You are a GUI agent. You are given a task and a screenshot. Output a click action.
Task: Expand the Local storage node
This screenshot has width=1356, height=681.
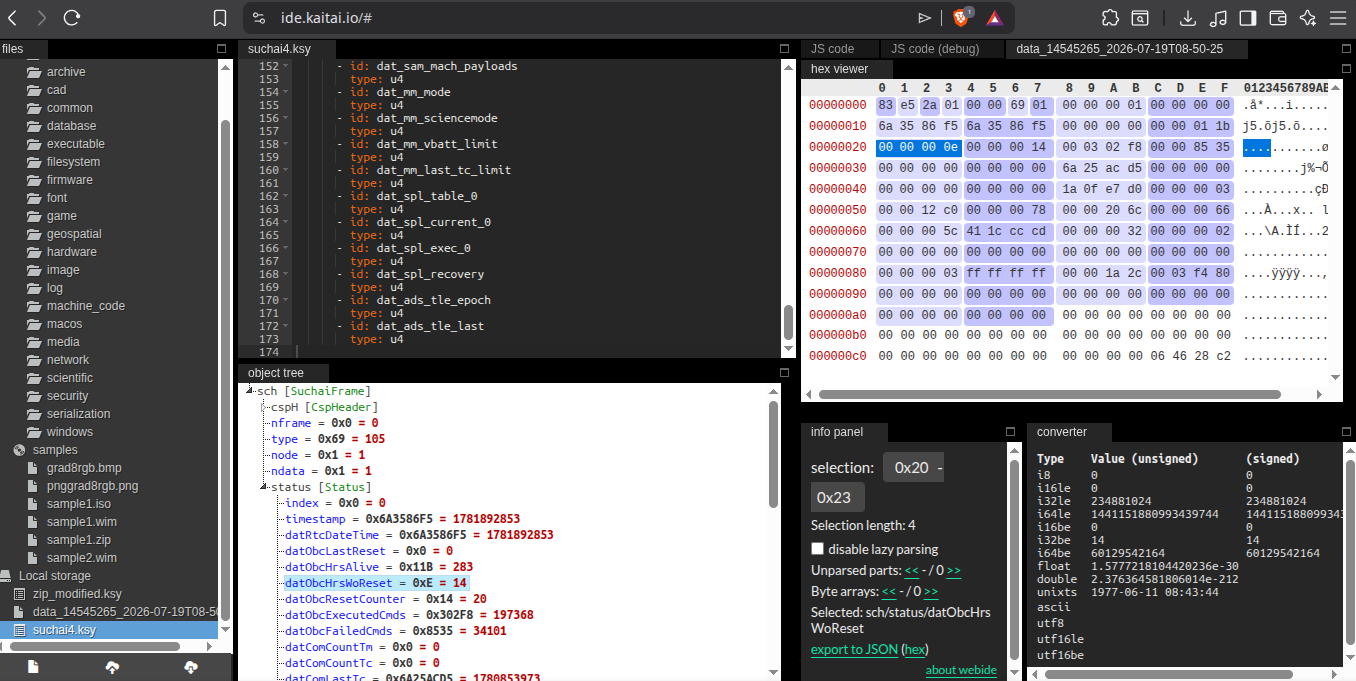coord(54,576)
